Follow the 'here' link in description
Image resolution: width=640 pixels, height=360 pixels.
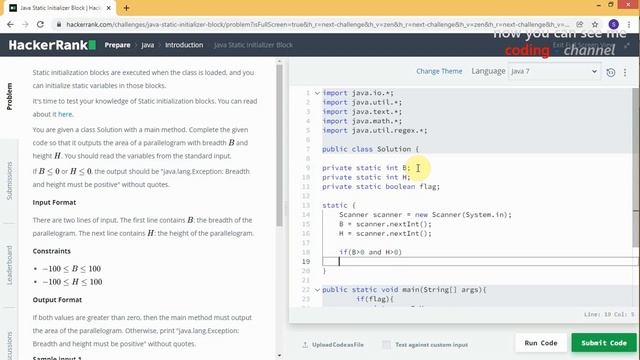[65, 114]
